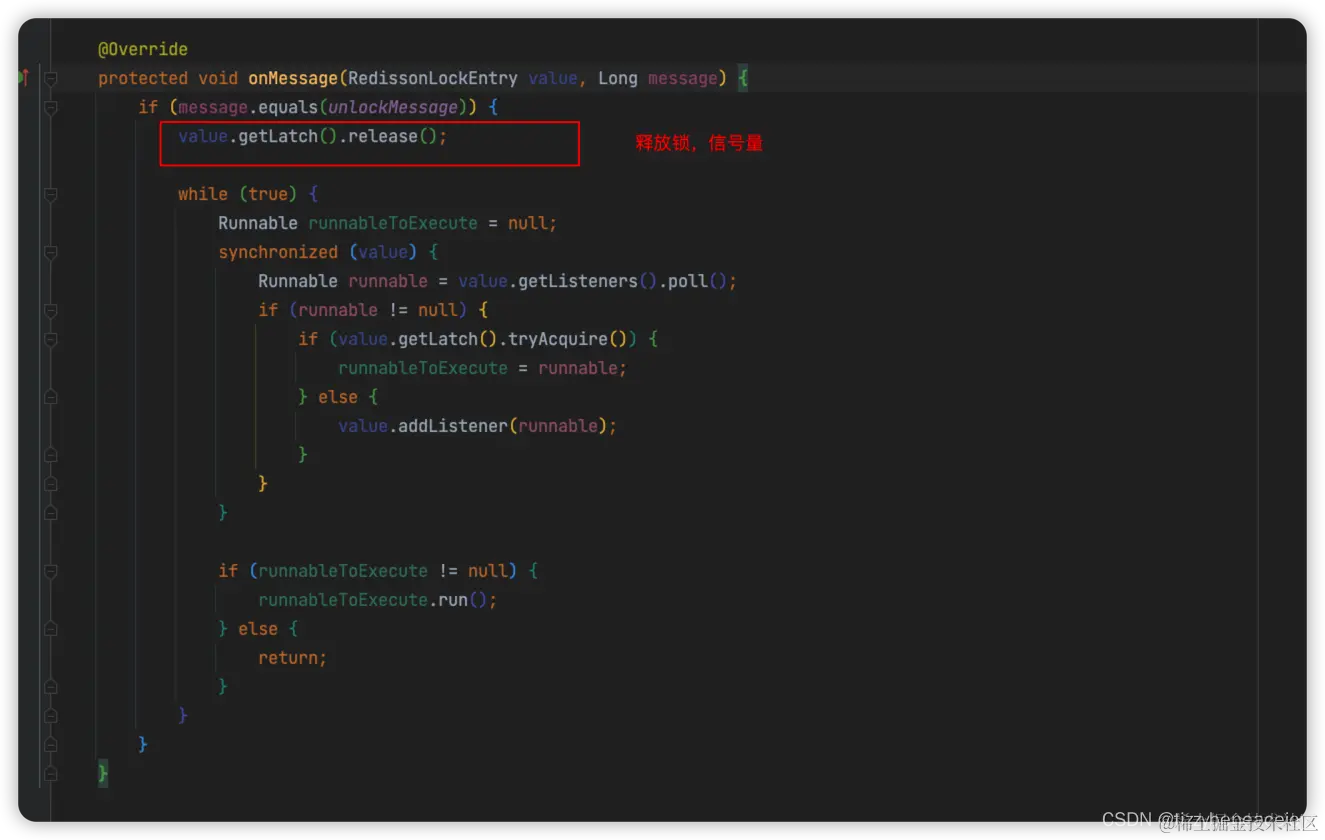This screenshot has width=1325, height=840.
Task: Click the RedissonLockEntry parameter type
Action: [432, 78]
